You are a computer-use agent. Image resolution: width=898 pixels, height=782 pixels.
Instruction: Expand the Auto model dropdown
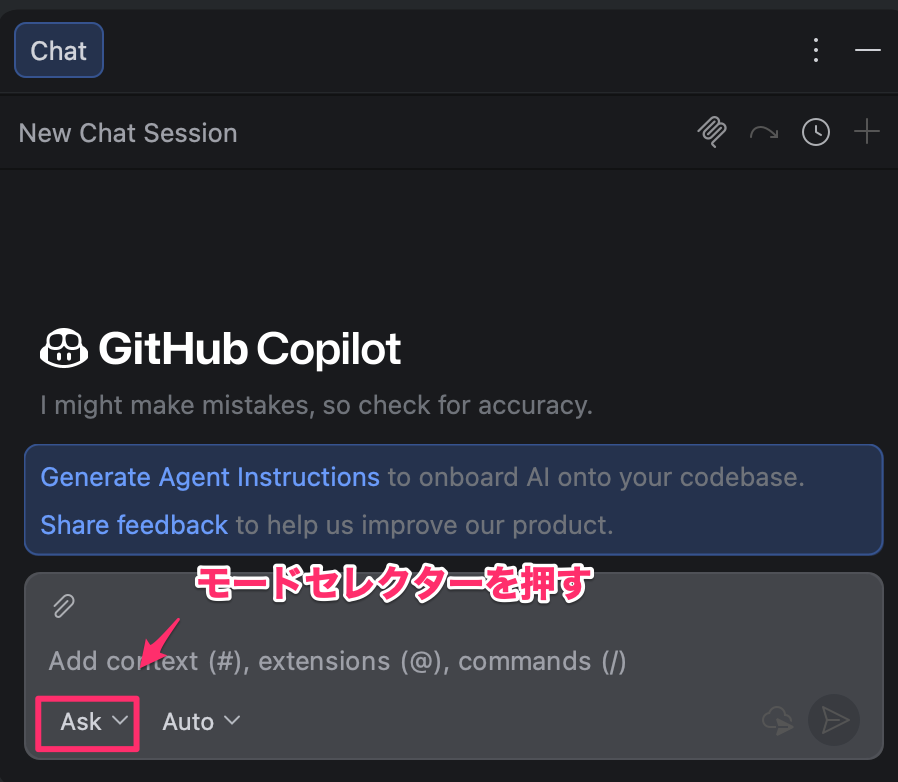click(201, 722)
